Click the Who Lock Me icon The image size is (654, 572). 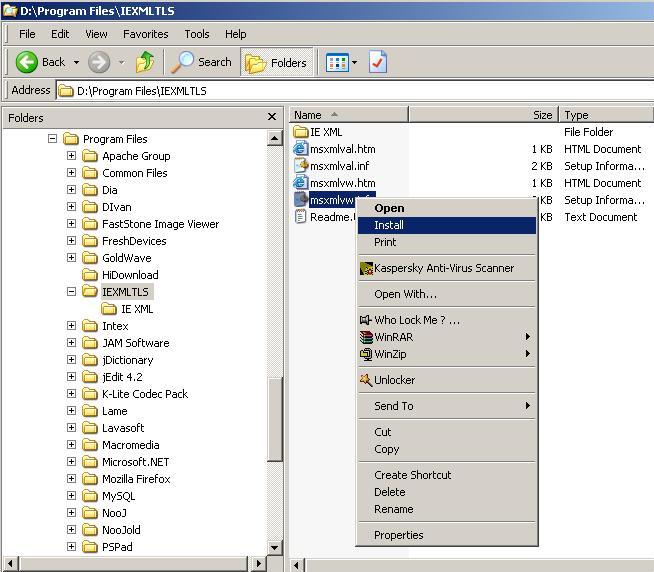point(365,320)
